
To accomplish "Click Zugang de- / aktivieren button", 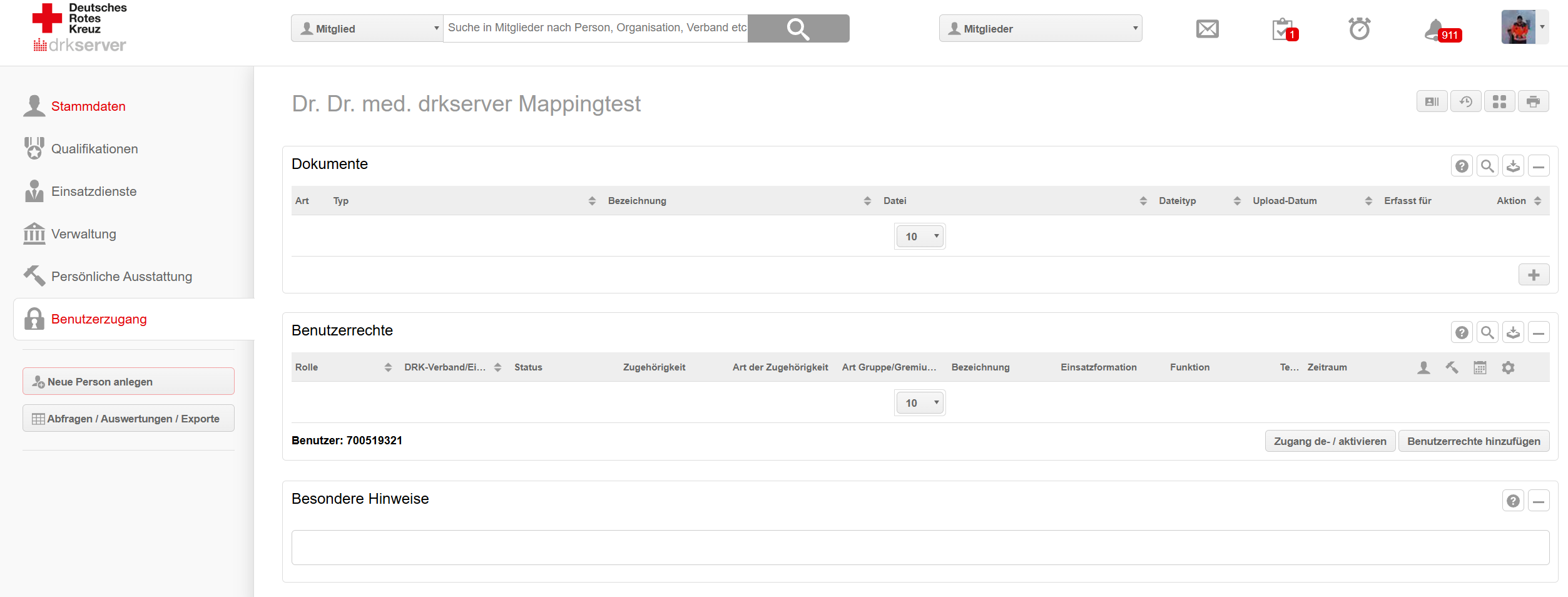I will (1330, 441).
